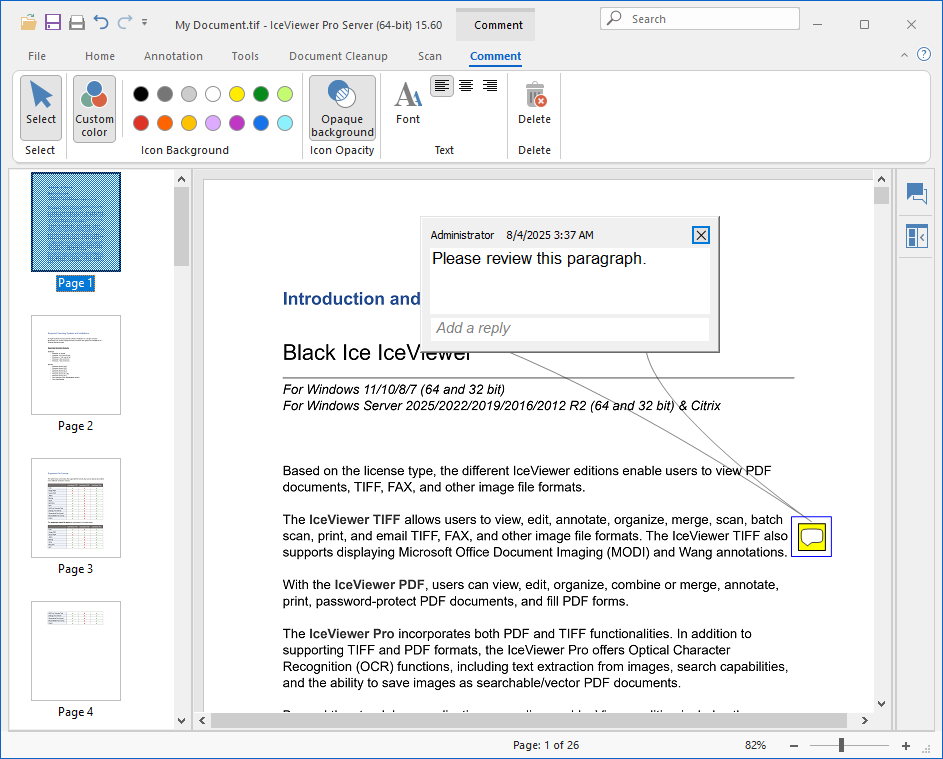
Task: Pick the black icon background color
Action: 141,94
